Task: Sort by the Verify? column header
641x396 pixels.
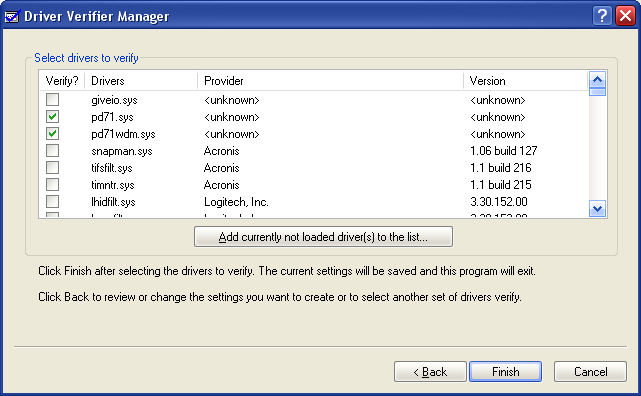Action: (x=62, y=81)
